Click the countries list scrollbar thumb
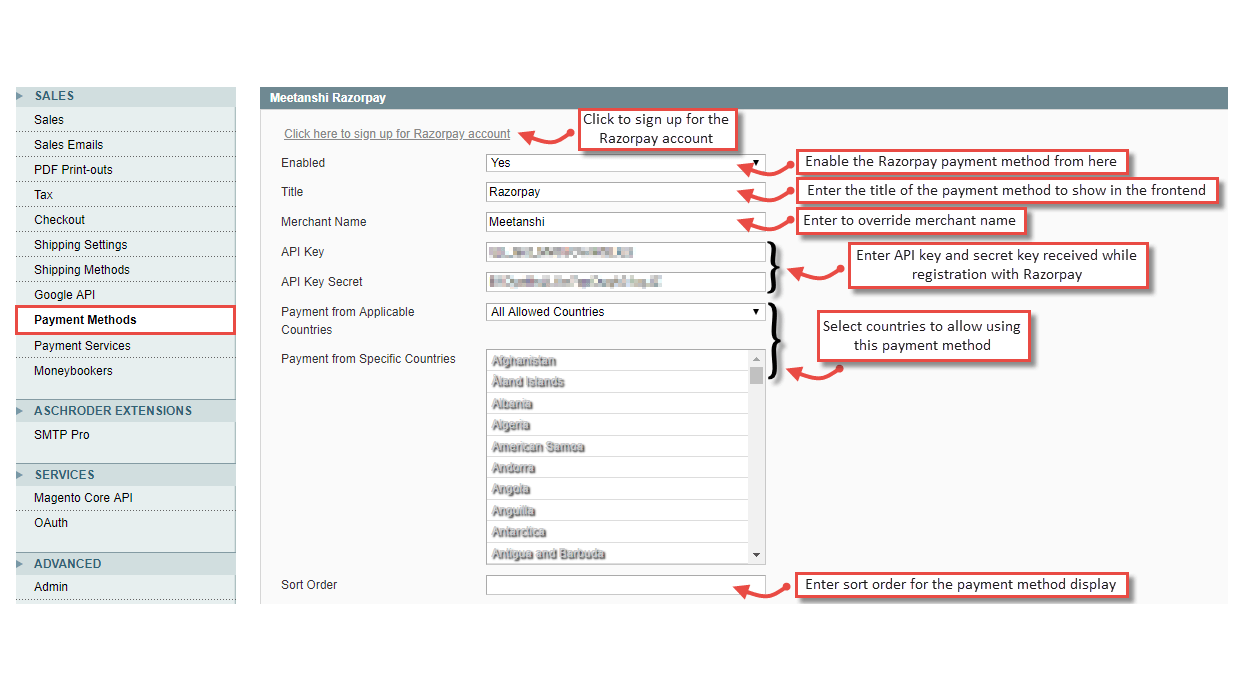Viewport: 1239px width, 690px height. pyautogui.click(x=757, y=375)
